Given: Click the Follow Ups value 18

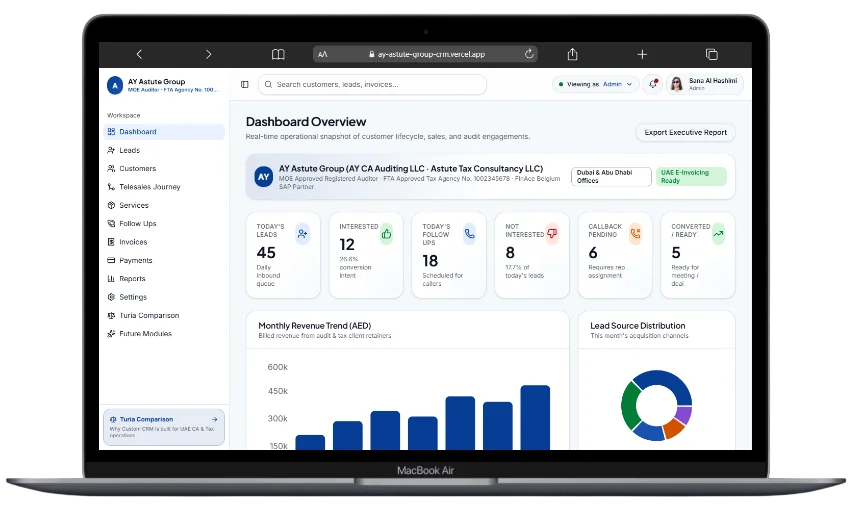Looking at the screenshot, I should tap(430, 261).
